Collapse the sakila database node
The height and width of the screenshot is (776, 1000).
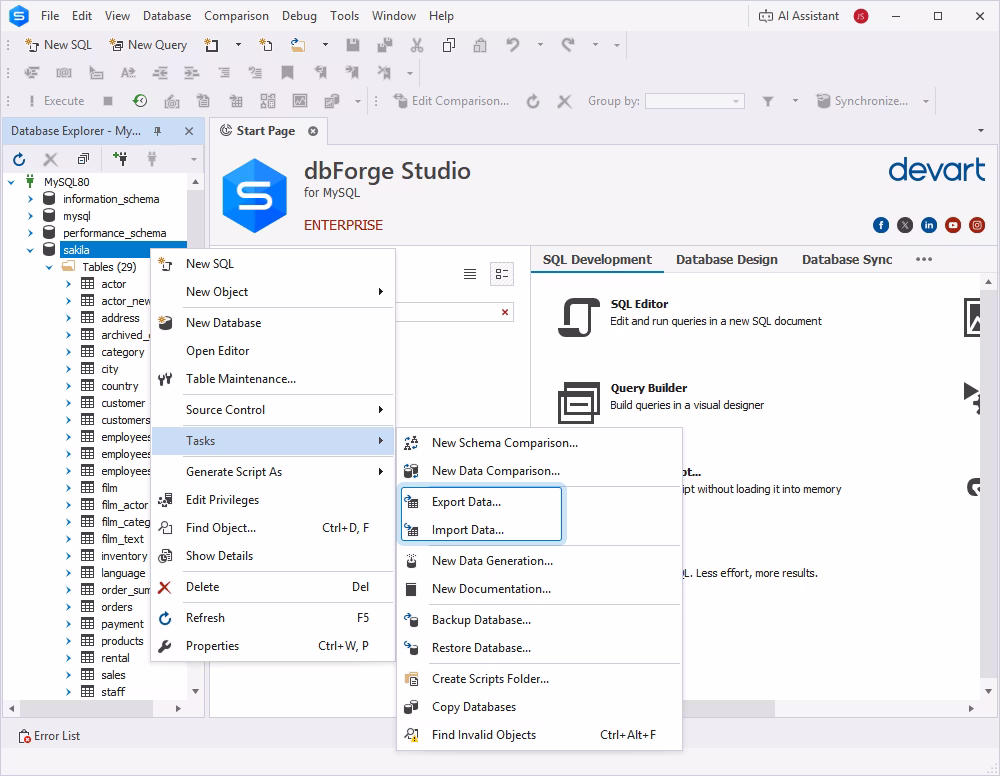coord(30,250)
